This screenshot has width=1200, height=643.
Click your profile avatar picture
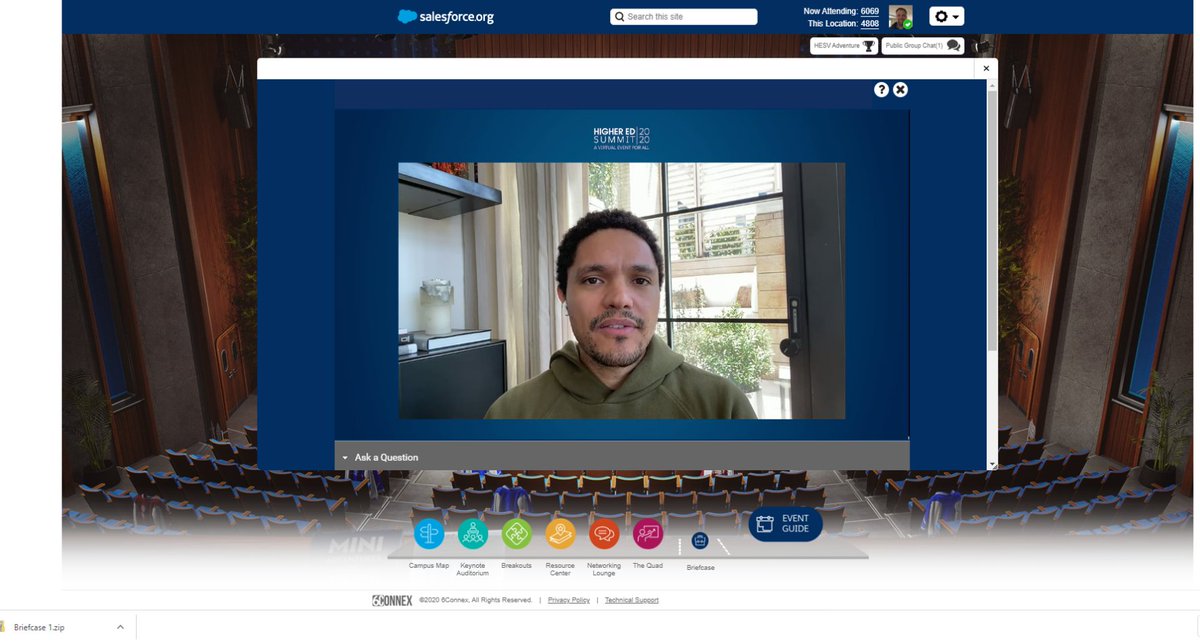pos(899,16)
